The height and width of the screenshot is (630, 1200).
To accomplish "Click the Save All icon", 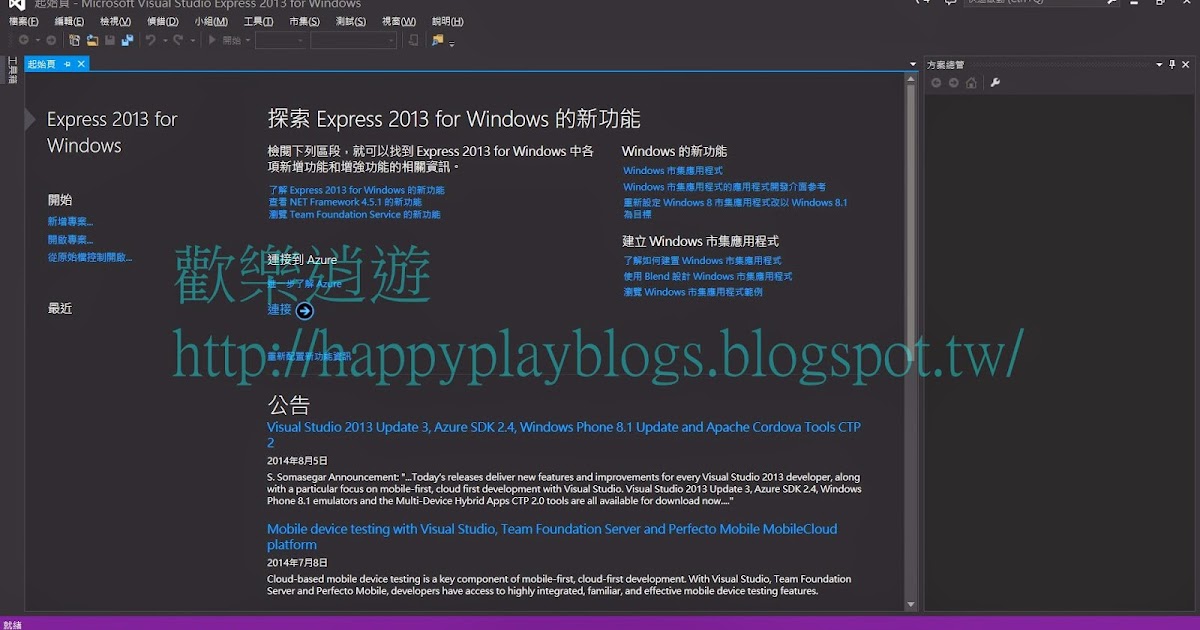I will pos(127,40).
